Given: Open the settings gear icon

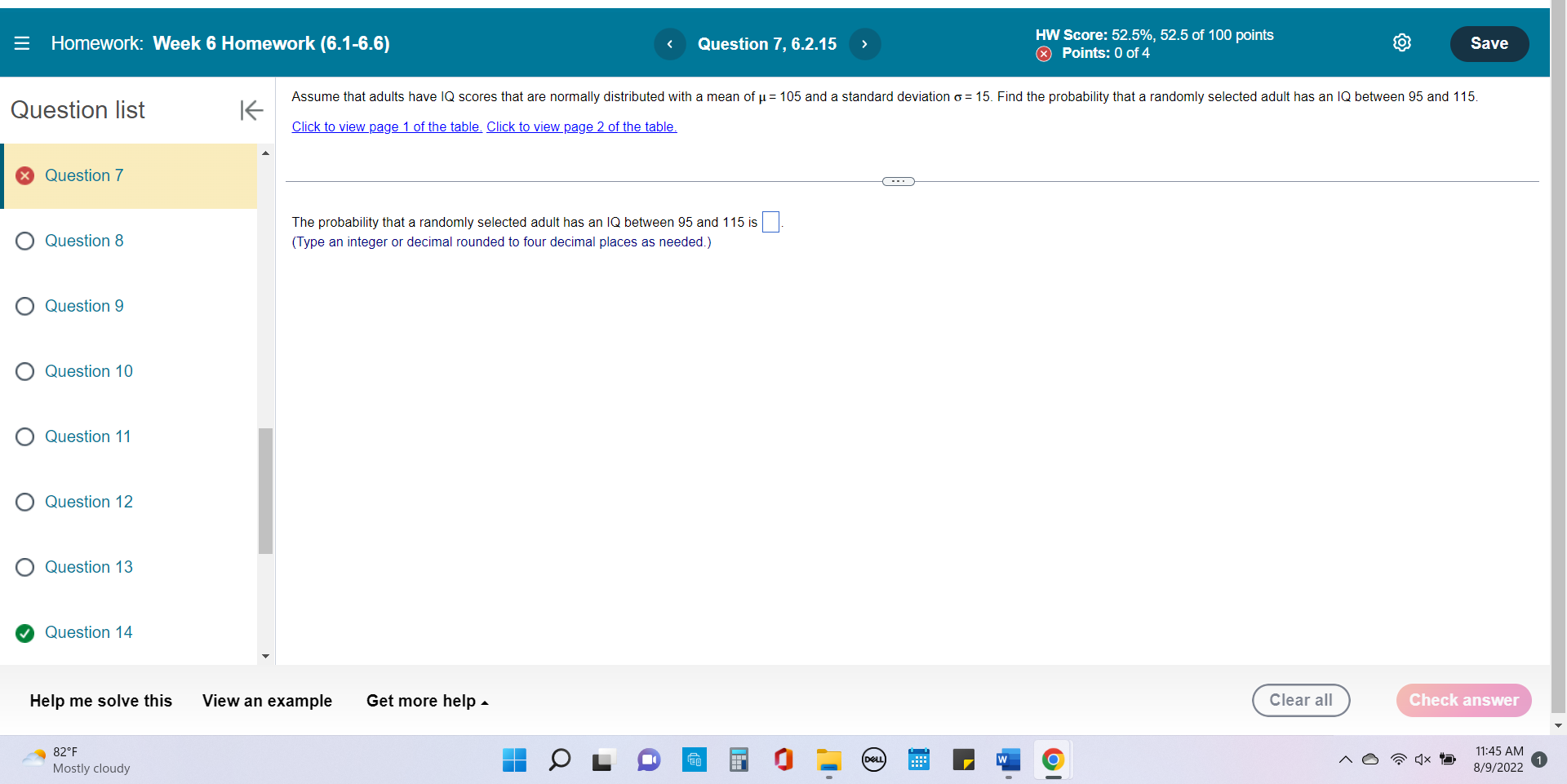Looking at the screenshot, I should tap(1401, 43).
